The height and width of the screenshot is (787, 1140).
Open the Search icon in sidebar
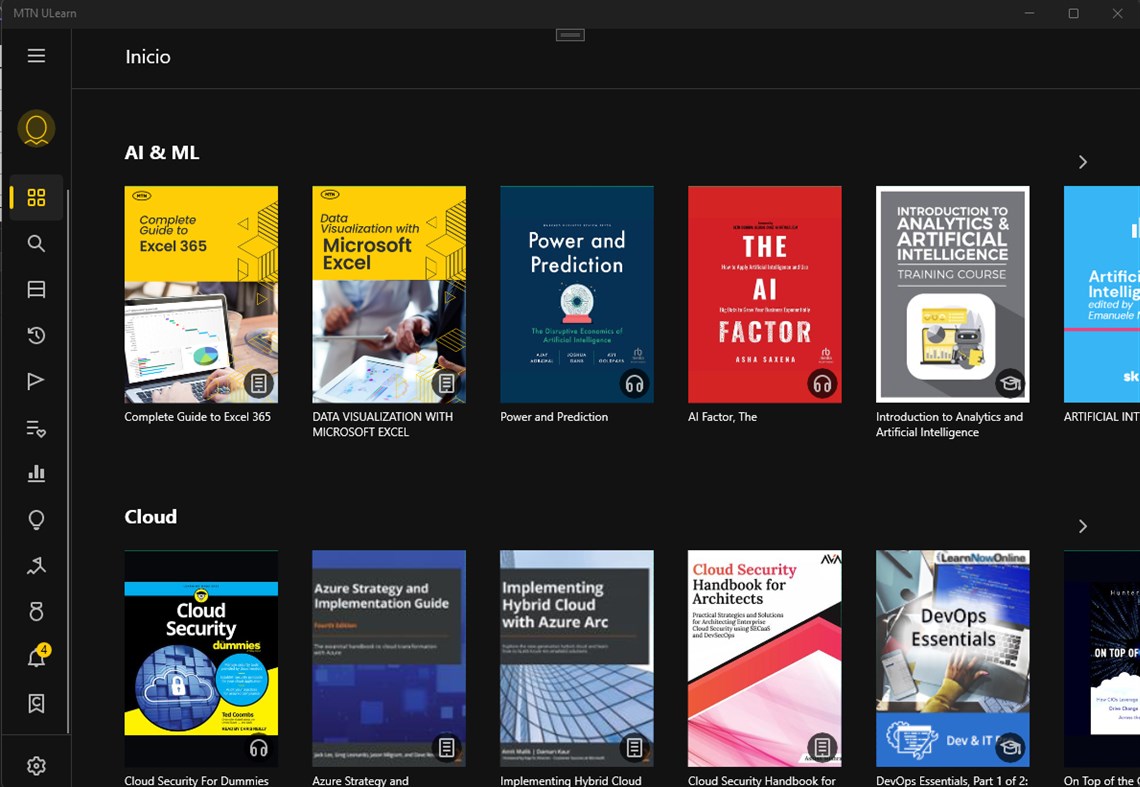(36, 244)
